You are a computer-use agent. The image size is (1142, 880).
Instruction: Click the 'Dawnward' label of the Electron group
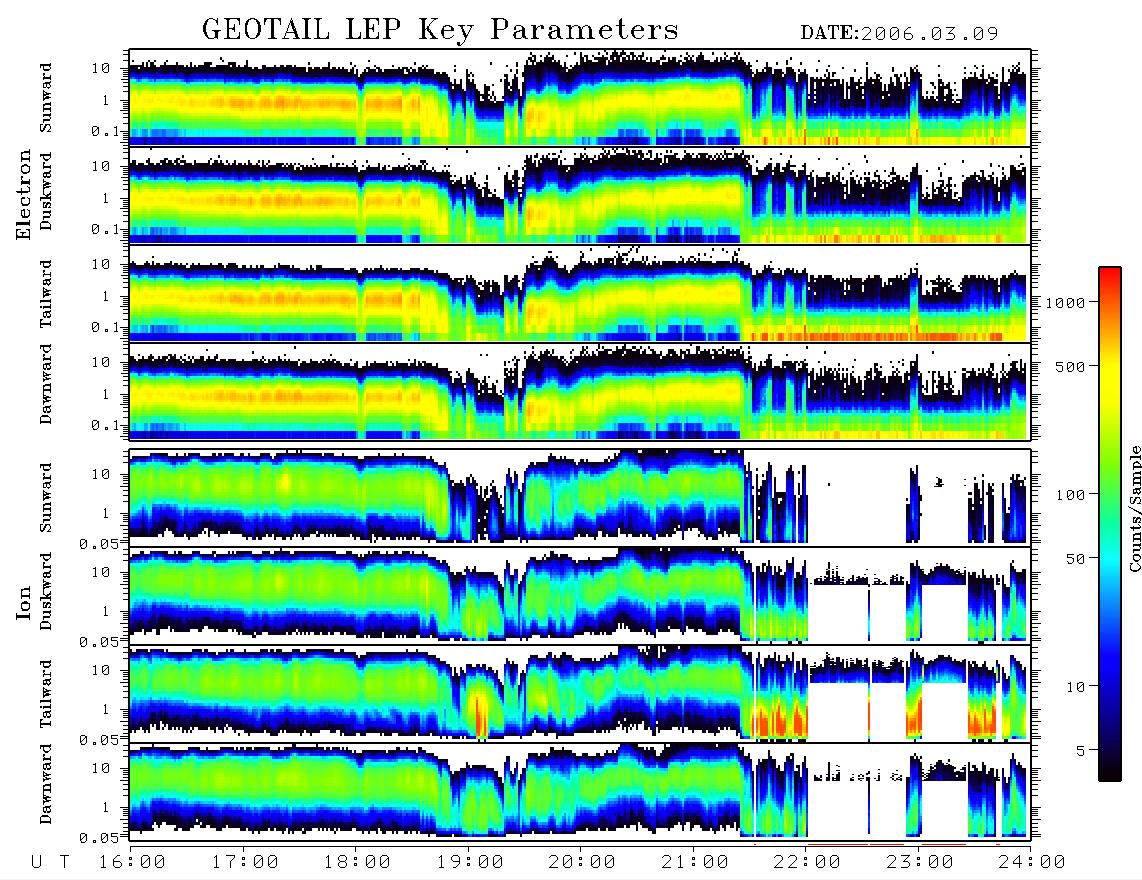46,384
